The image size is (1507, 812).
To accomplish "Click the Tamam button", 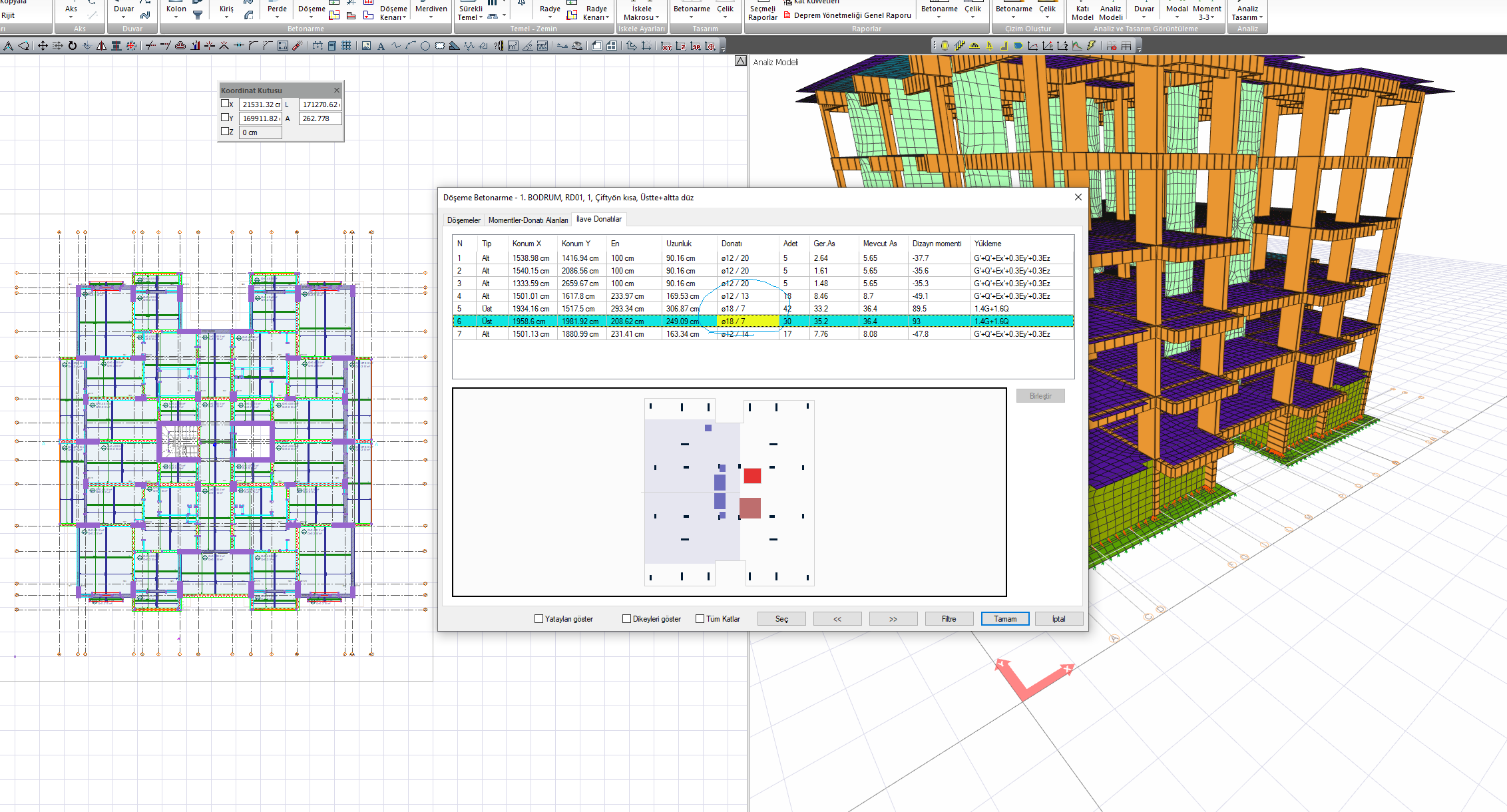I will click(x=1005, y=619).
